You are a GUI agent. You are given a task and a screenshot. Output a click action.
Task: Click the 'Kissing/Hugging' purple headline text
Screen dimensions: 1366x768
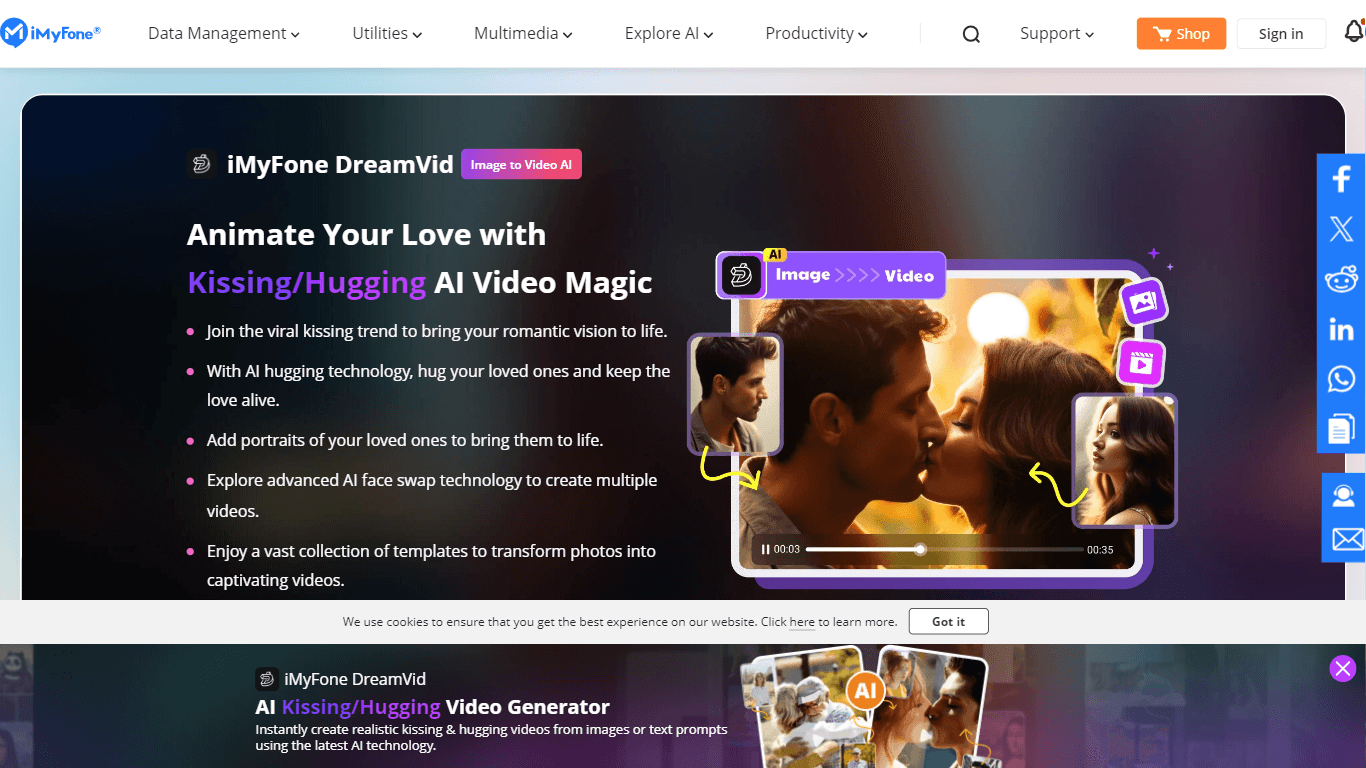307,283
